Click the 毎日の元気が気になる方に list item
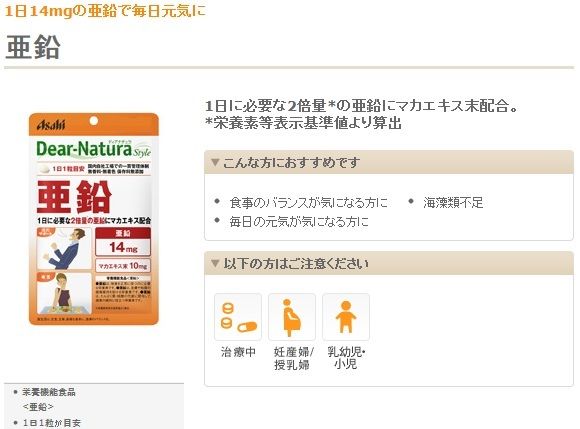Viewport: 580px width, 429px height. pyautogui.click(x=299, y=222)
